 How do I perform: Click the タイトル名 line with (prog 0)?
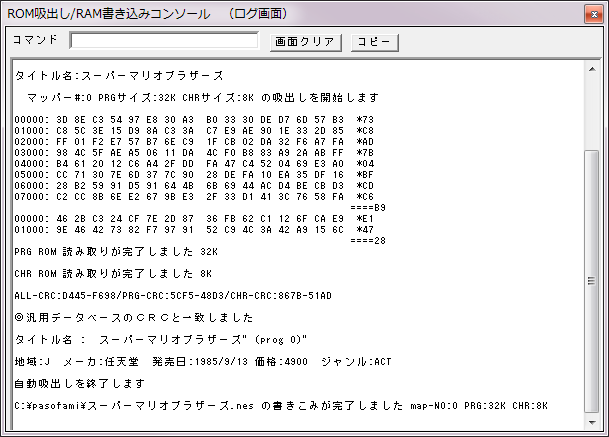point(161,340)
